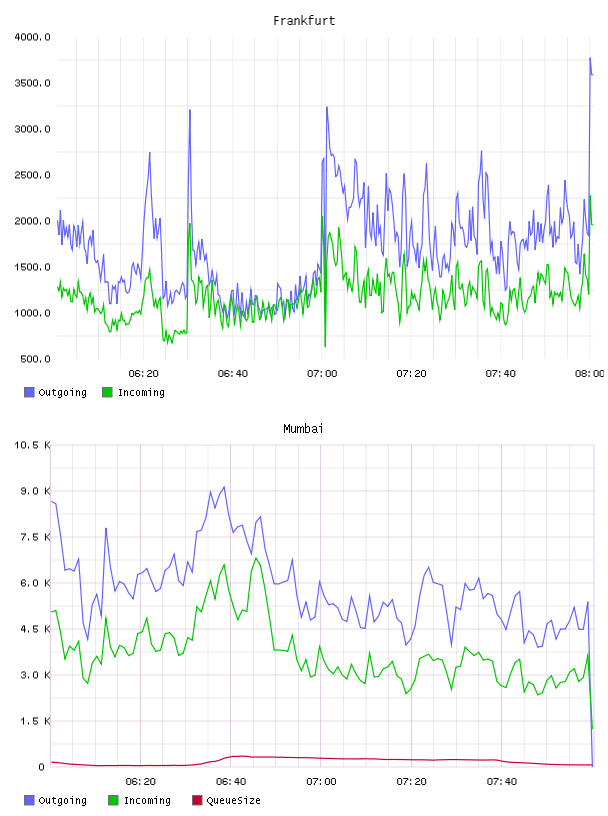The height and width of the screenshot is (816, 608).
Task: Select the Incoming label under Mumbai chart
Action: point(147,800)
